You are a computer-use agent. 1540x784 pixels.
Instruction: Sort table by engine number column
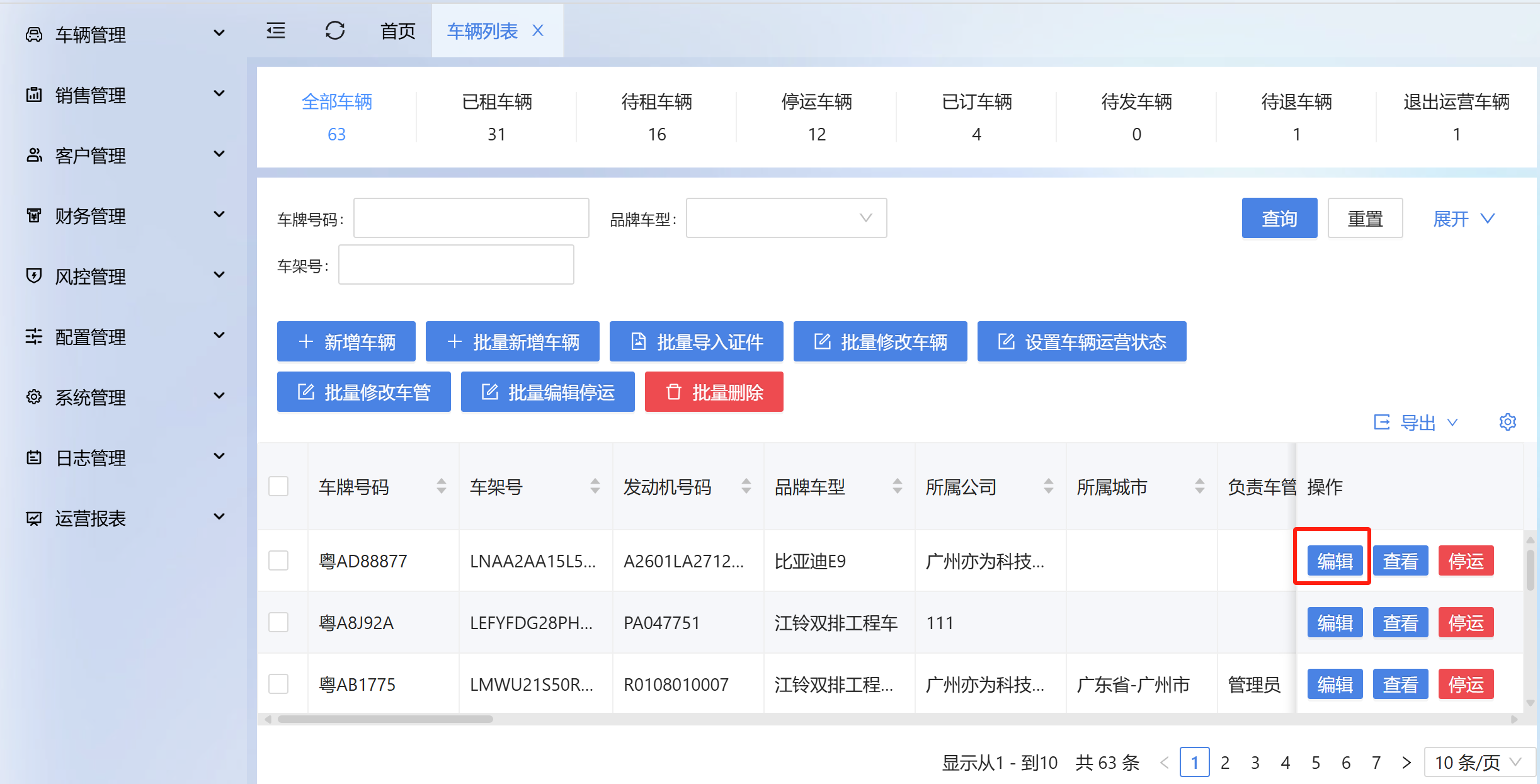746,486
